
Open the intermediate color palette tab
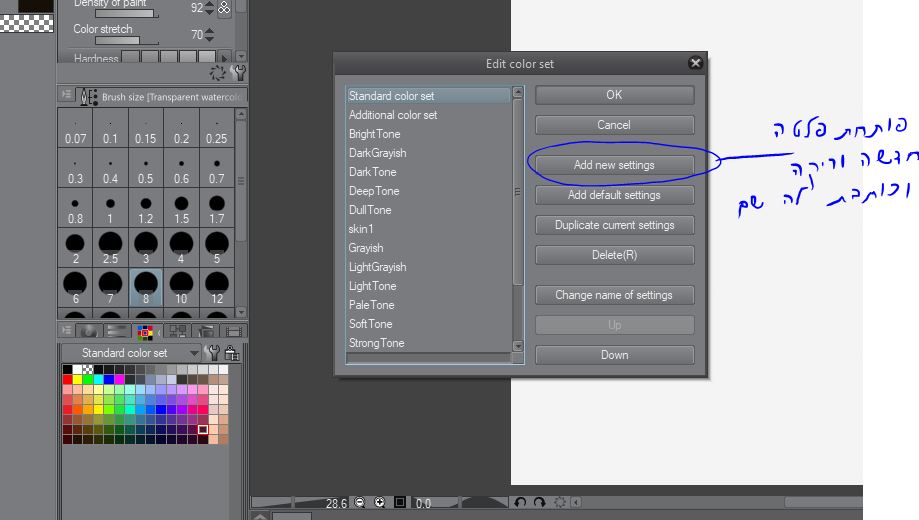(177, 331)
